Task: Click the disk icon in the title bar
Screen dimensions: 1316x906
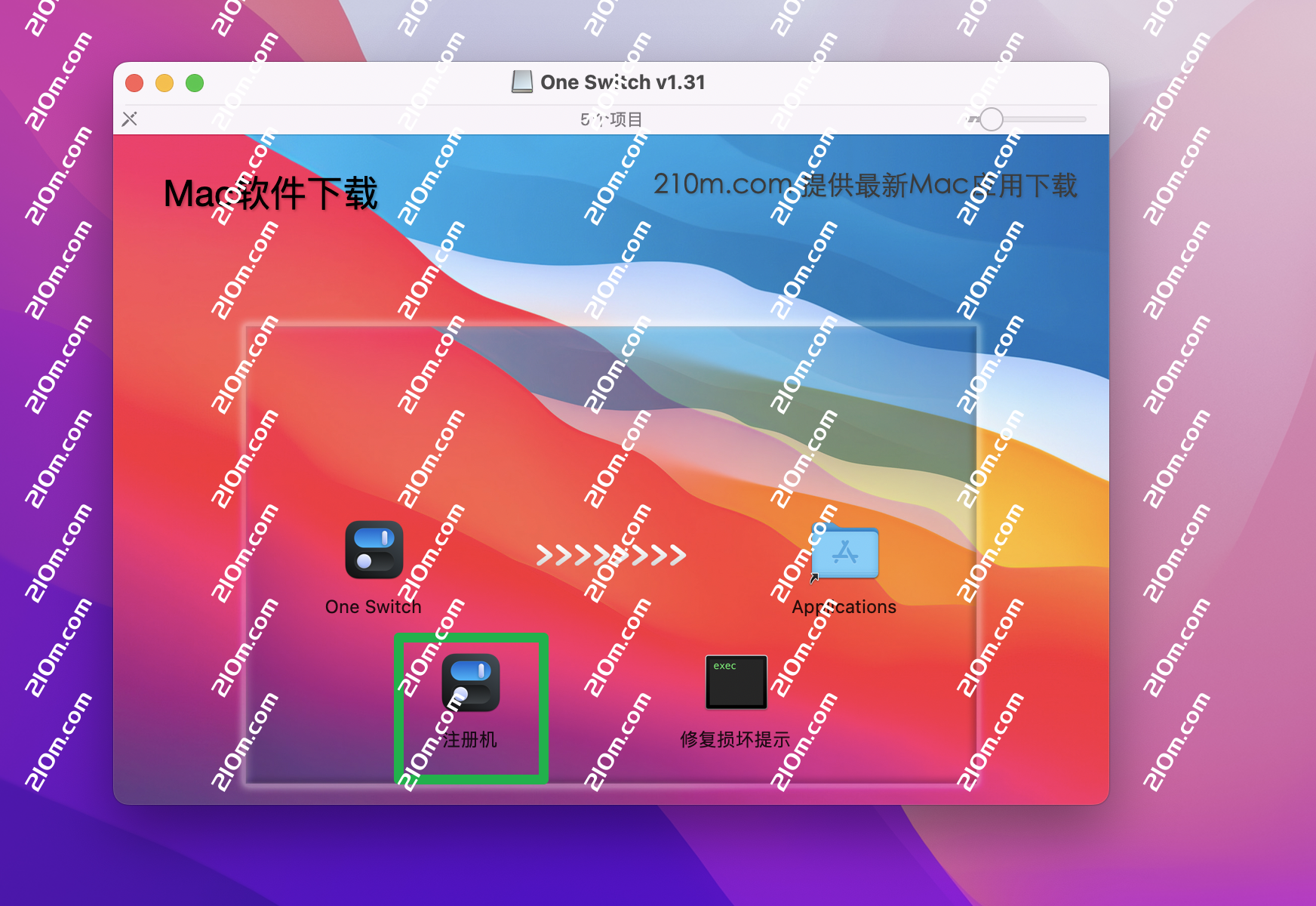Action: pos(522,82)
